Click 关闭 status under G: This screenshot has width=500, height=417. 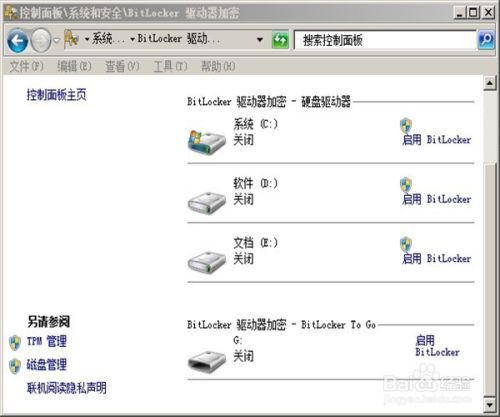[243, 356]
